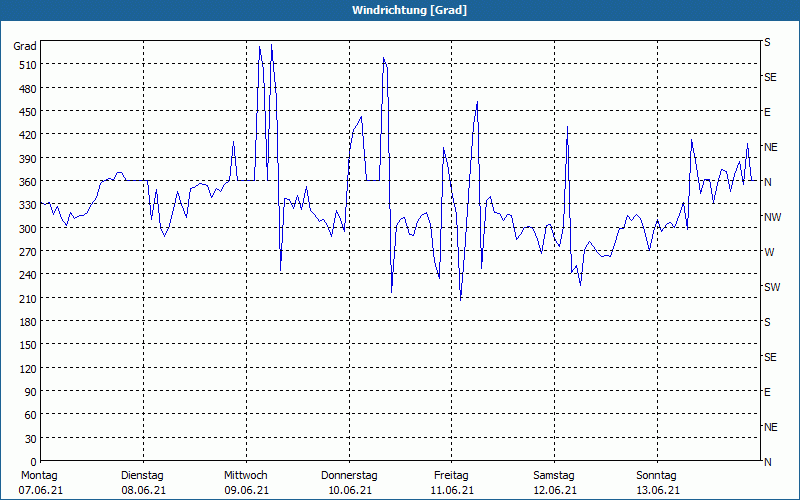Select the "Sonntag" day label
This screenshot has height=500, width=800.
(656, 476)
